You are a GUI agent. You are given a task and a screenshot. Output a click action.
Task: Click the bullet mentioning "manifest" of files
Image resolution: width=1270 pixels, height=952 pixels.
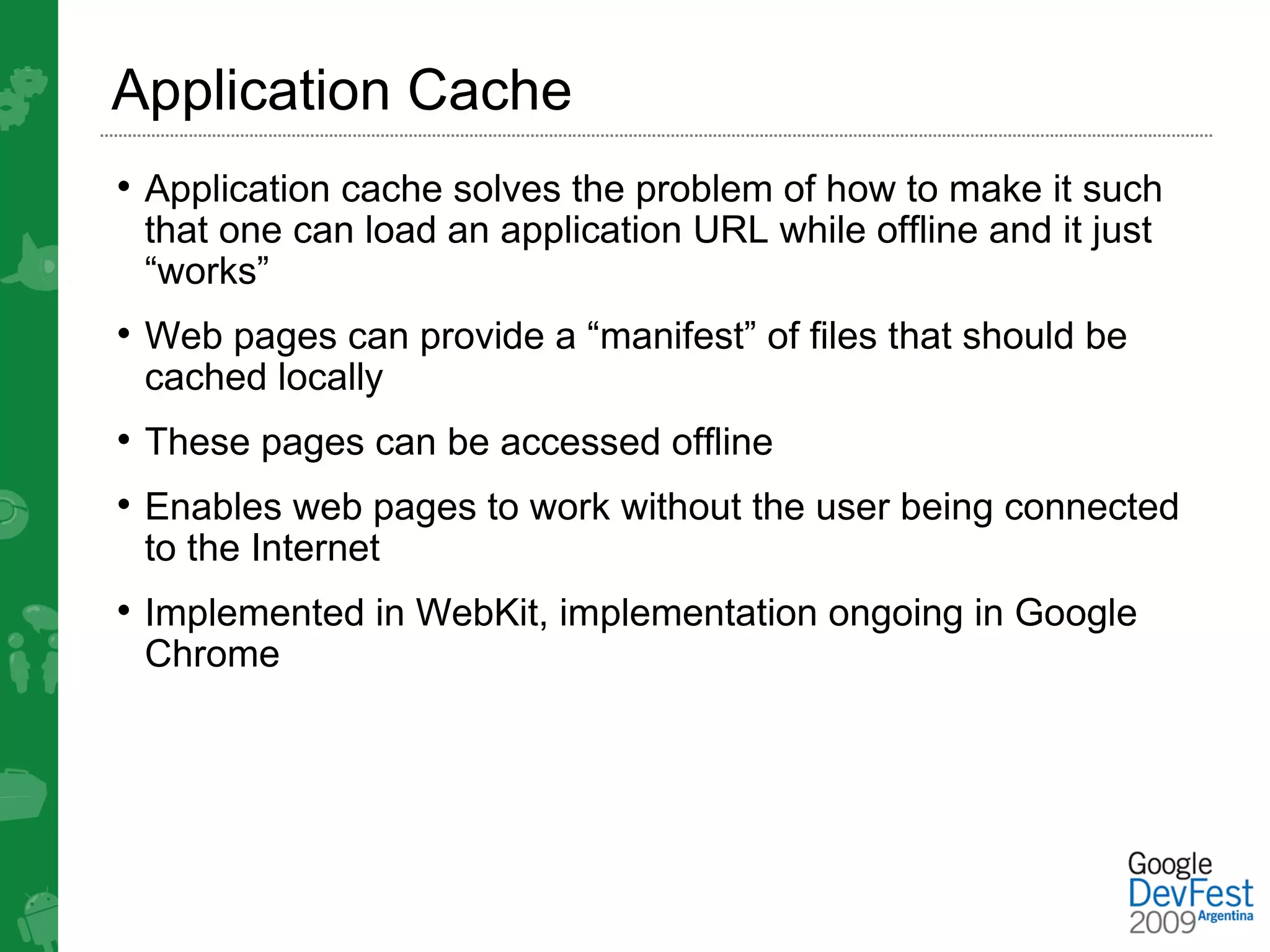636,337
